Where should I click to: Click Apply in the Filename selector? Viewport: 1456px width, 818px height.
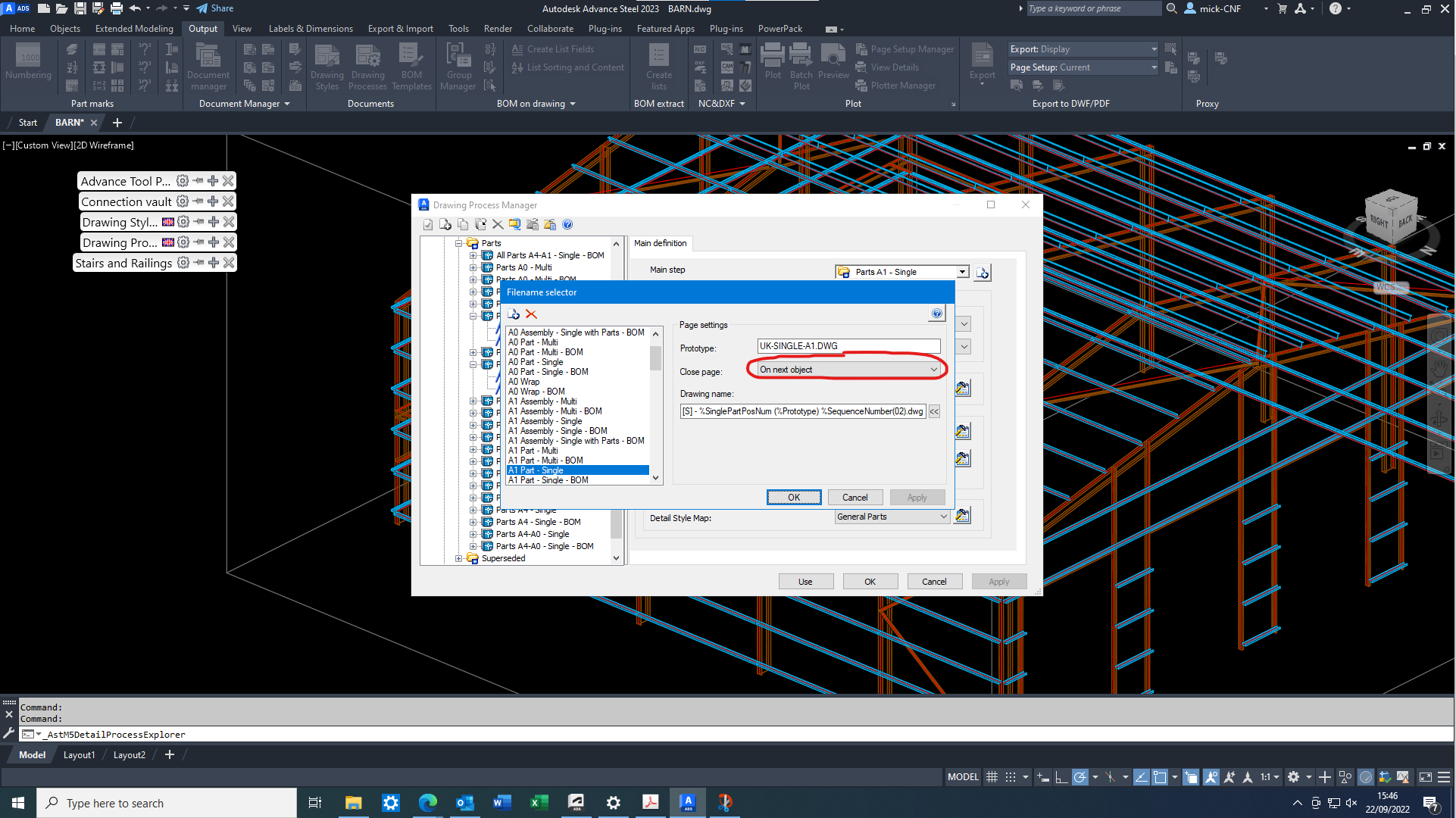point(917,497)
